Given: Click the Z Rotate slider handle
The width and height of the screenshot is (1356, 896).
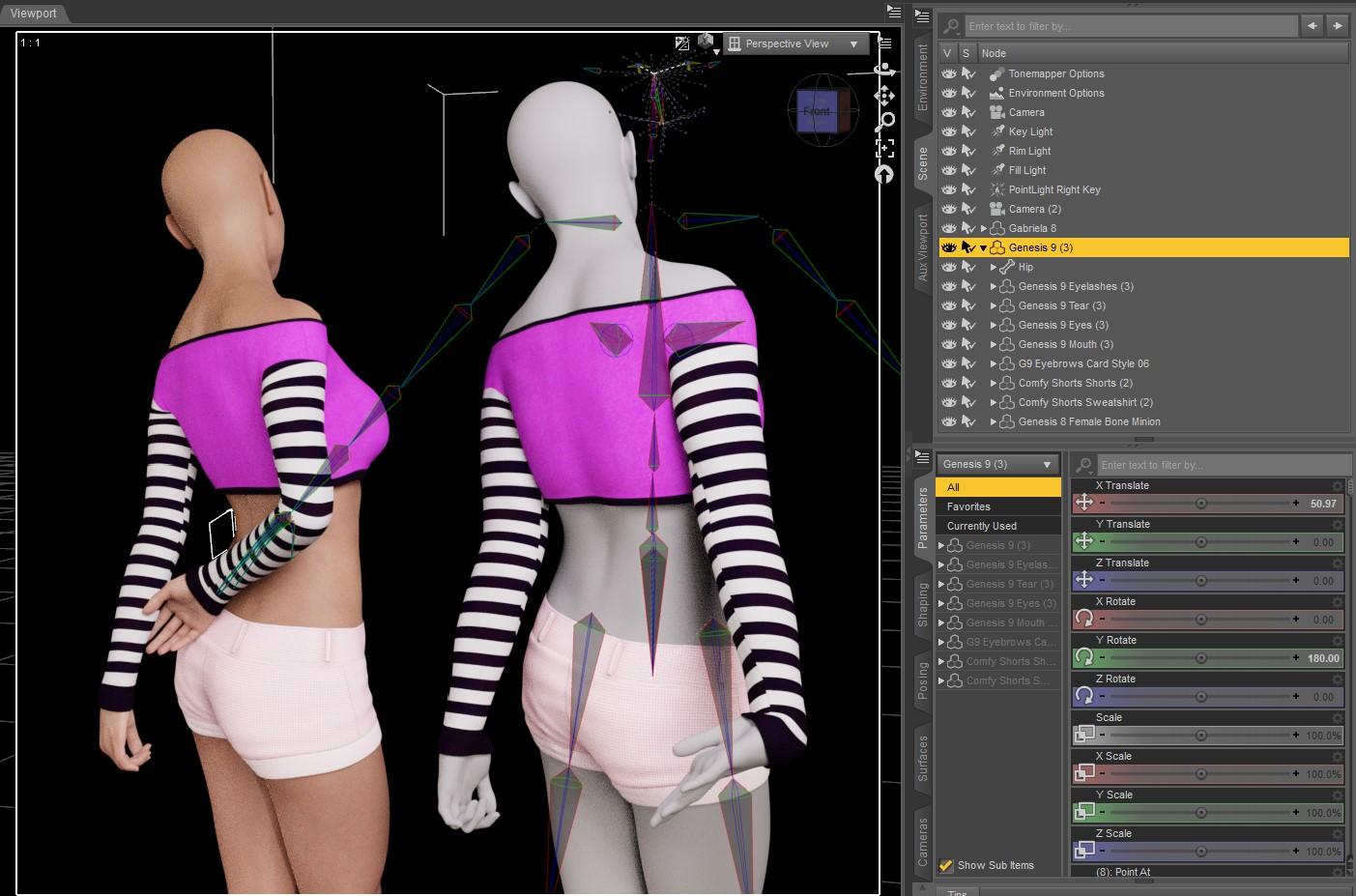Looking at the screenshot, I should click(1200, 697).
